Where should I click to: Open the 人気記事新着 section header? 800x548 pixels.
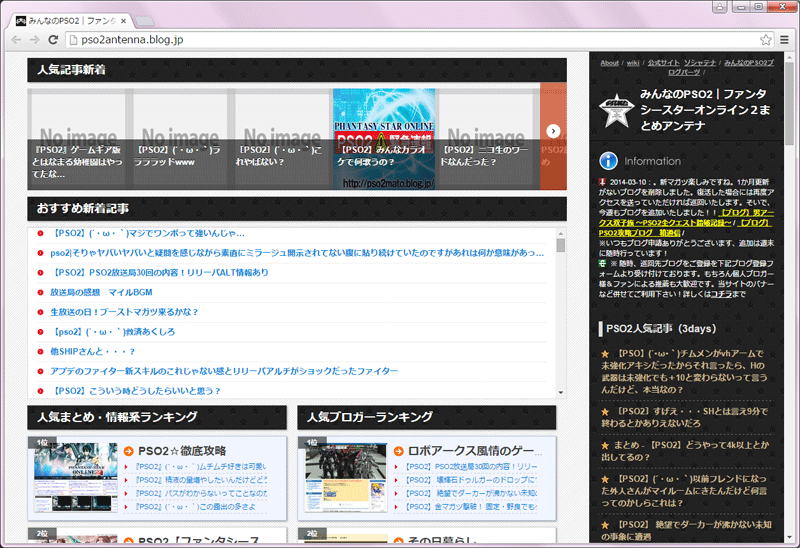coord(297,70)
